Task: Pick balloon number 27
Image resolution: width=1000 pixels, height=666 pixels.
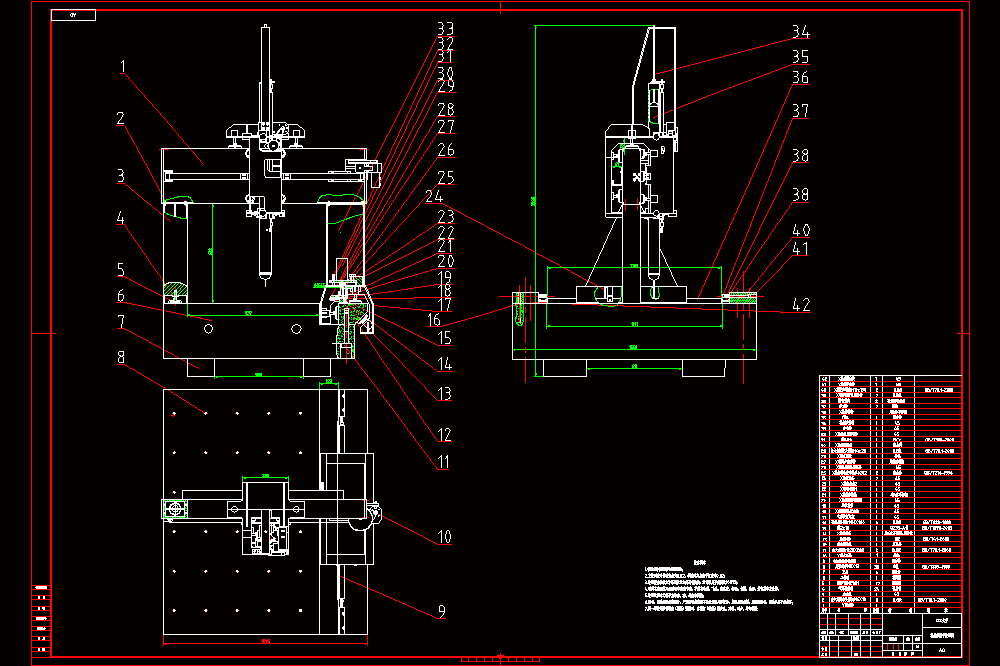Action: (x=446, y=126)
